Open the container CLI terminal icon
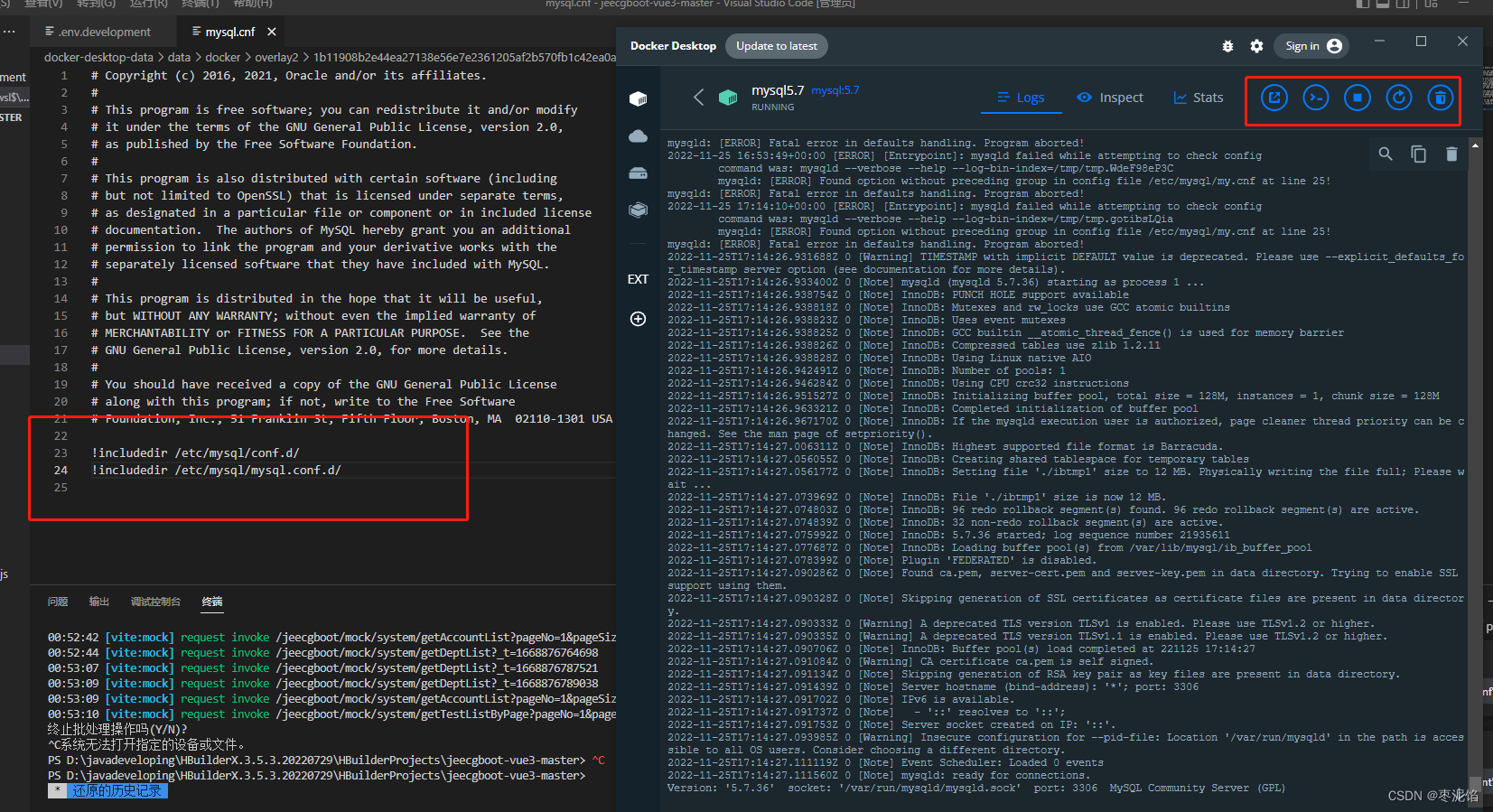 [x=1316, y=98]
